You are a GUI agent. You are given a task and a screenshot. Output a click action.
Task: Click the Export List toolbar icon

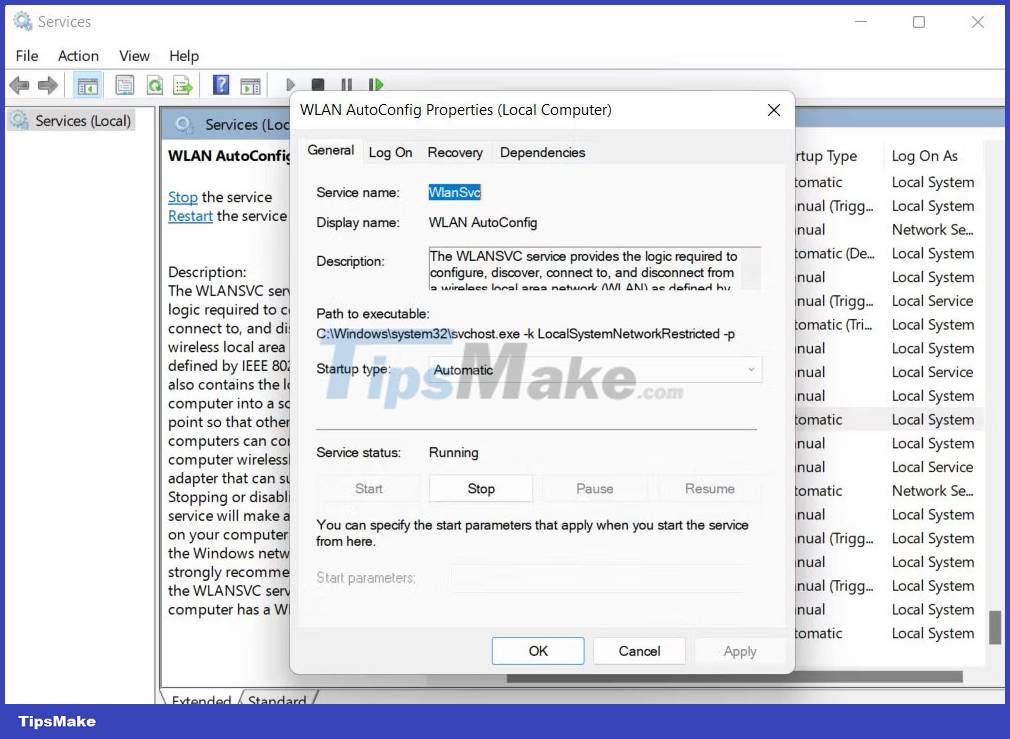tap(183, 84)
